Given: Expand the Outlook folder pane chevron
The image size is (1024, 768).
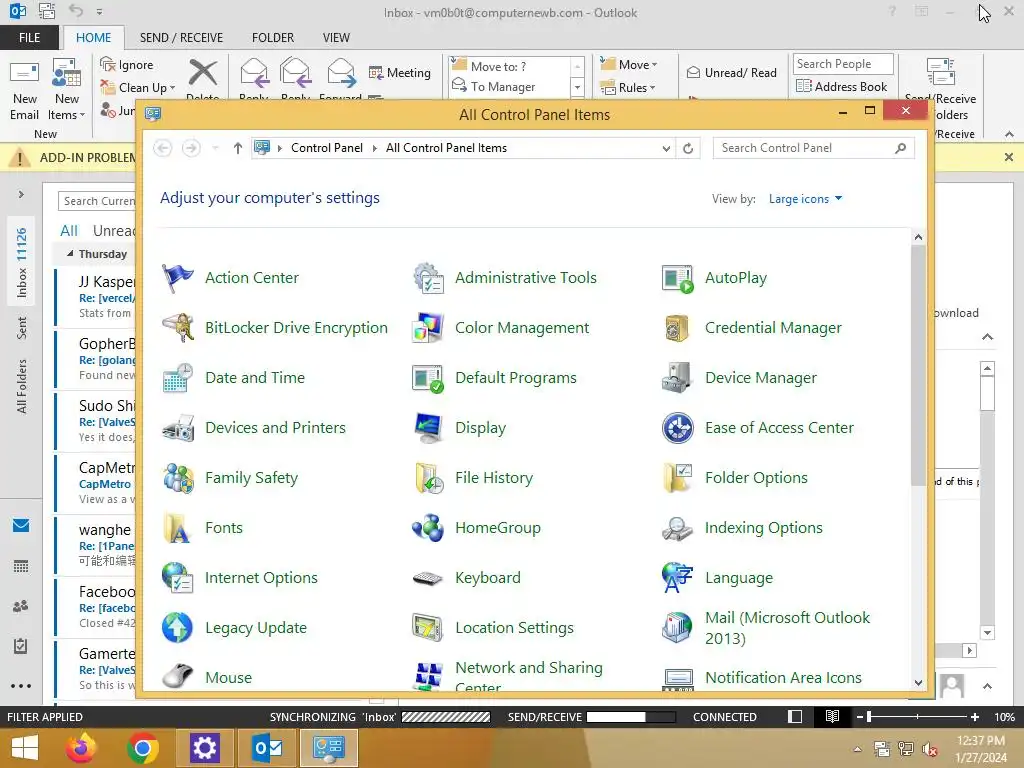Looking at the screenshot, I should click(21, 194).
